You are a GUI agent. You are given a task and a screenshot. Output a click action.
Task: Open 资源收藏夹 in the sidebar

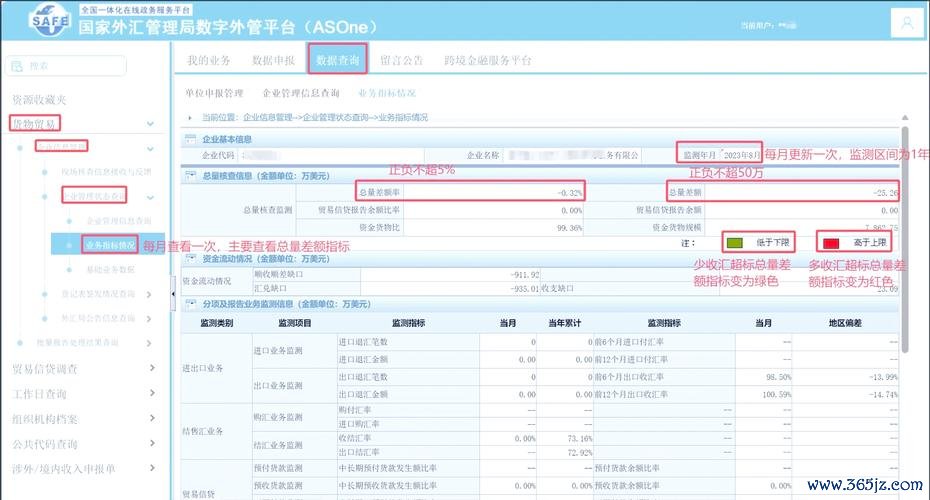pos(39,100)
